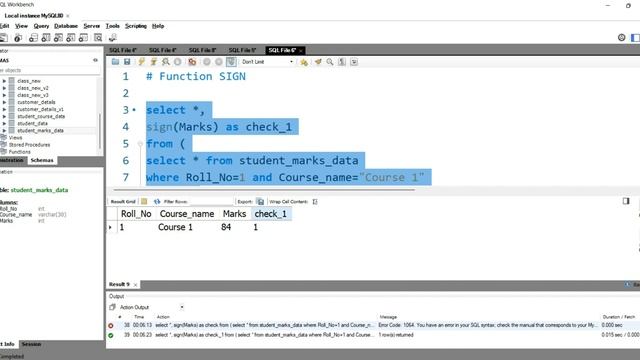640x360 pixels.
Task: Open preferences gear icon at top right
Action: [x=621, y=38]
